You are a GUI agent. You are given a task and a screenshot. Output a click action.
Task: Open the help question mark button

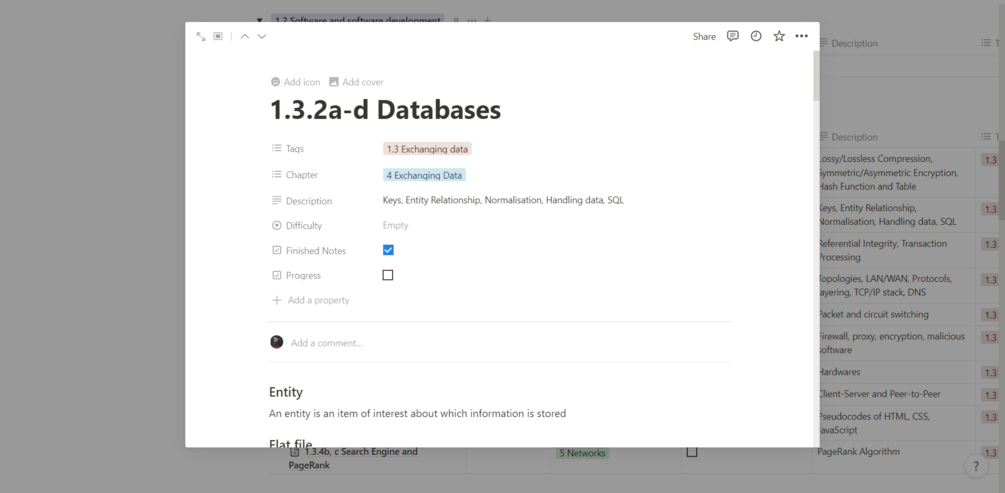pos(976,466)
